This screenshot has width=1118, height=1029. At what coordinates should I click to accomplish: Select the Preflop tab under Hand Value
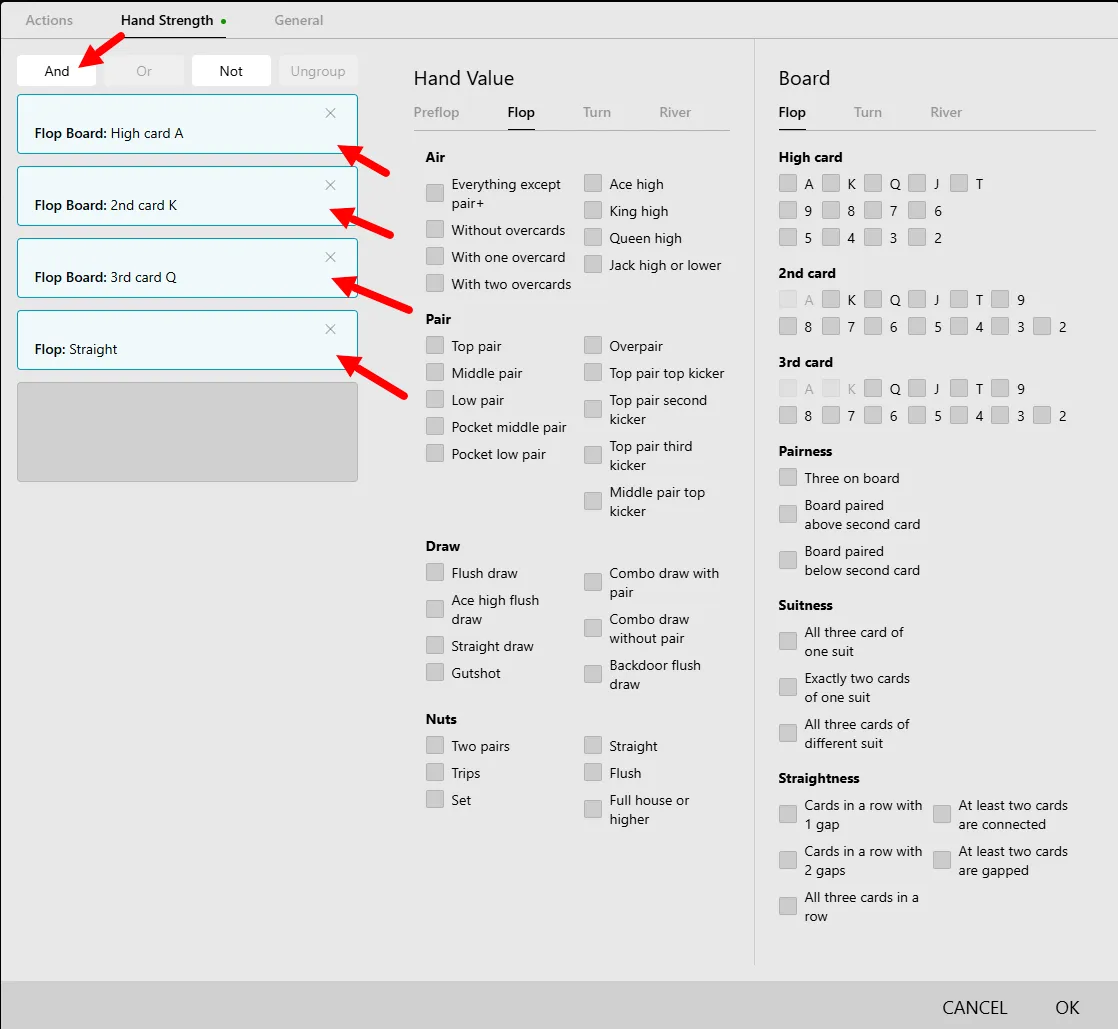click(x=436, y=112)
